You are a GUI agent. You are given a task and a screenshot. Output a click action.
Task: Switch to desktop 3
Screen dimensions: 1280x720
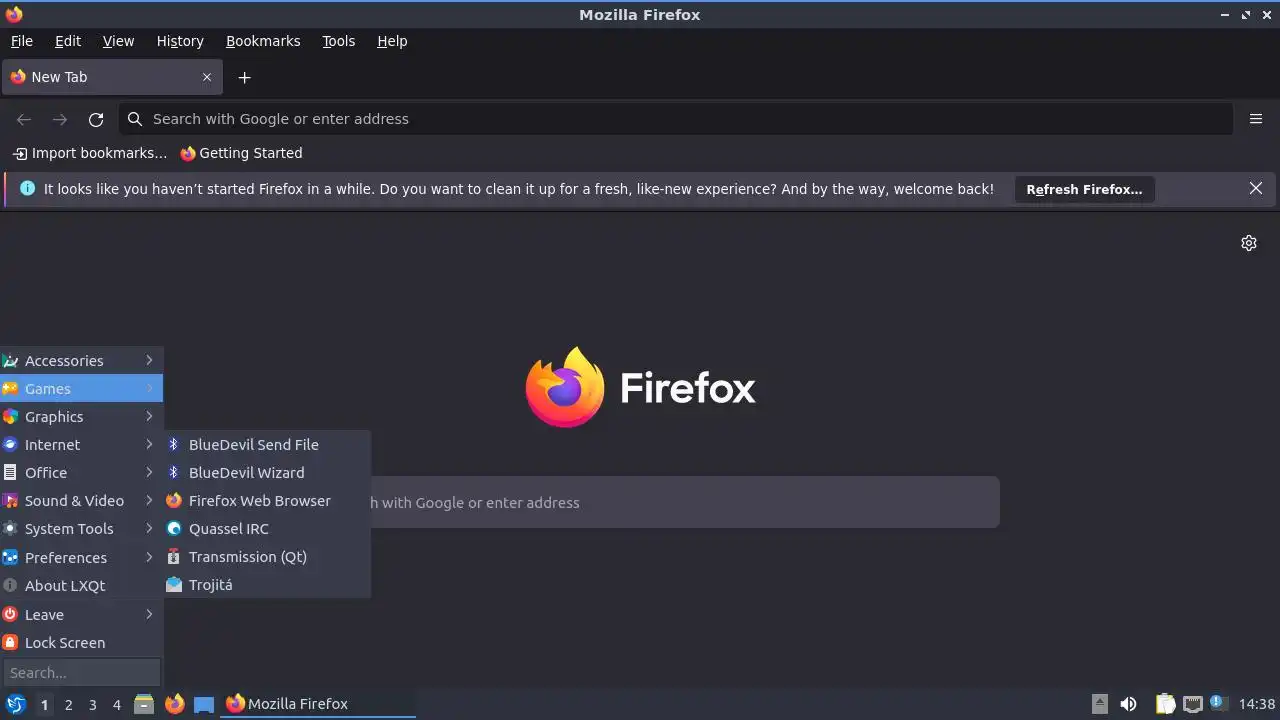92,705
